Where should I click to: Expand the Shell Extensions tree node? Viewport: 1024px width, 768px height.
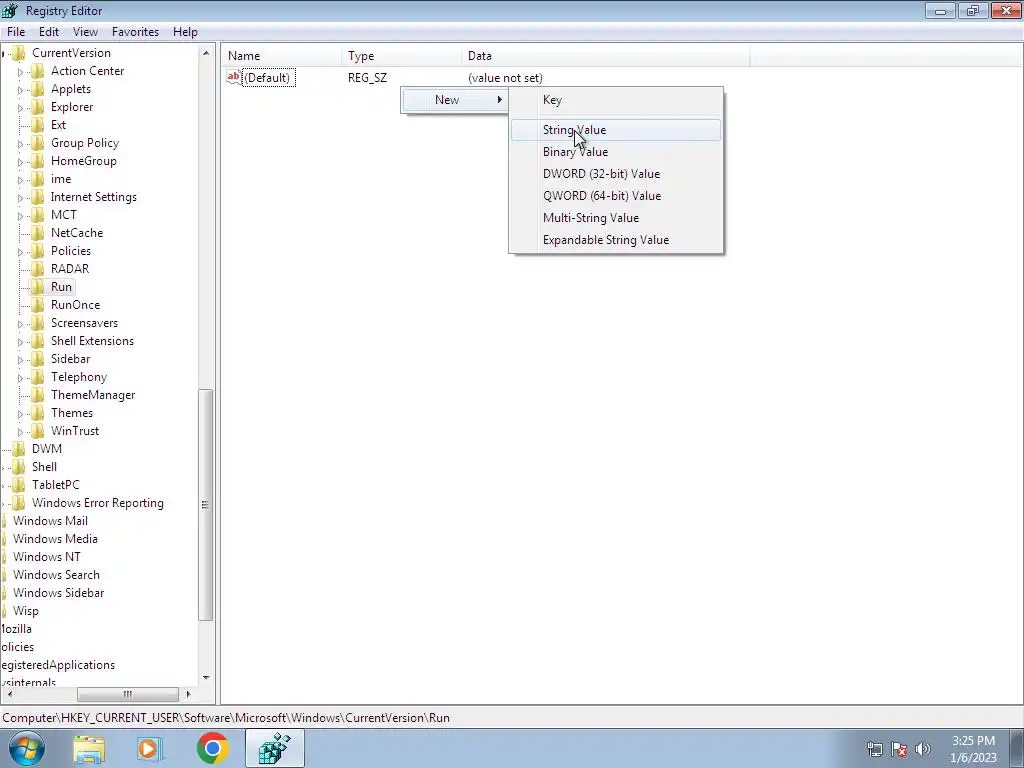20,342
